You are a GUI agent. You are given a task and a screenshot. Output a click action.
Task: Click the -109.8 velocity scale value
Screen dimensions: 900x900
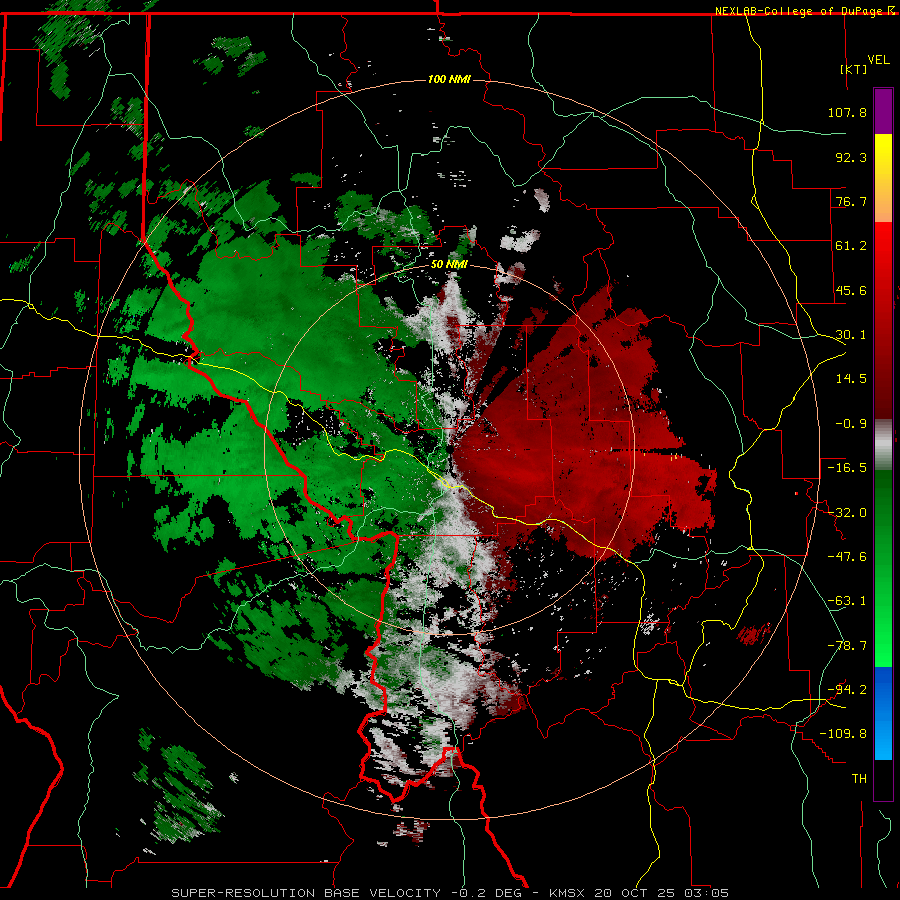[843, 734]
